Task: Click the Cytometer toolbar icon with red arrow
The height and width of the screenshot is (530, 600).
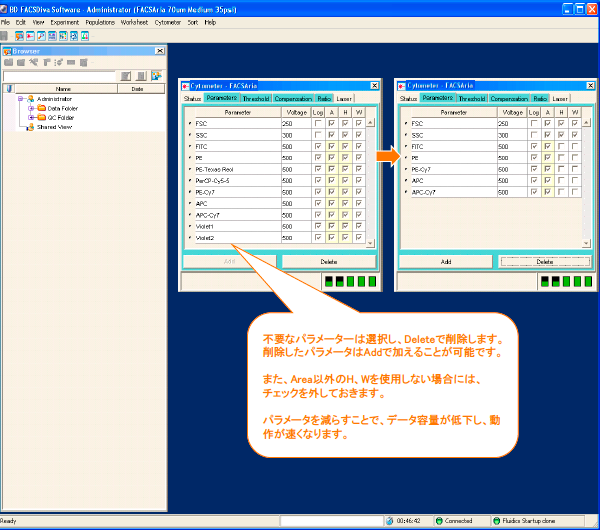Action: pyautogui.click(x=30, y=36)
